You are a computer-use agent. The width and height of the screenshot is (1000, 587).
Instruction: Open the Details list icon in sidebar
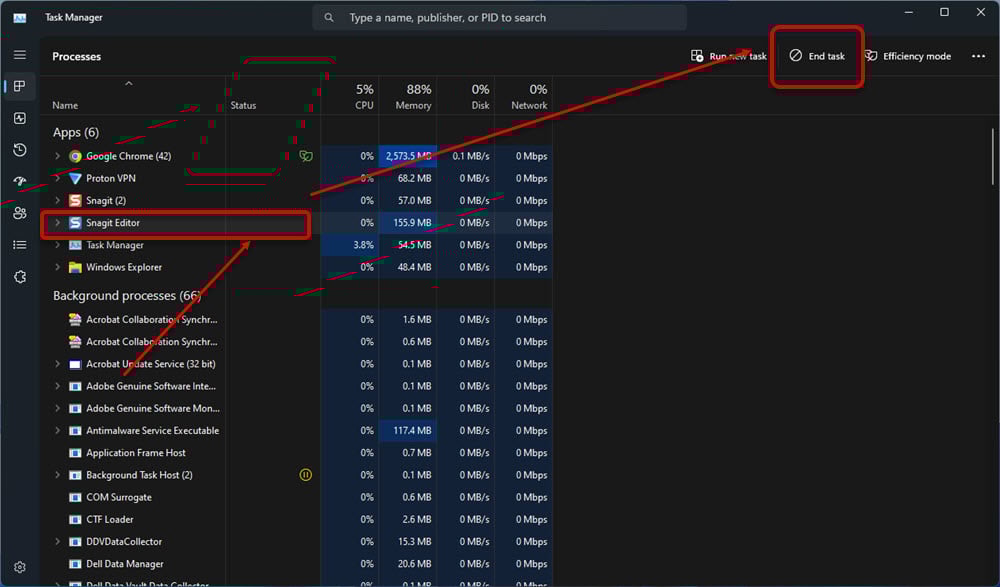click(20, 245)
